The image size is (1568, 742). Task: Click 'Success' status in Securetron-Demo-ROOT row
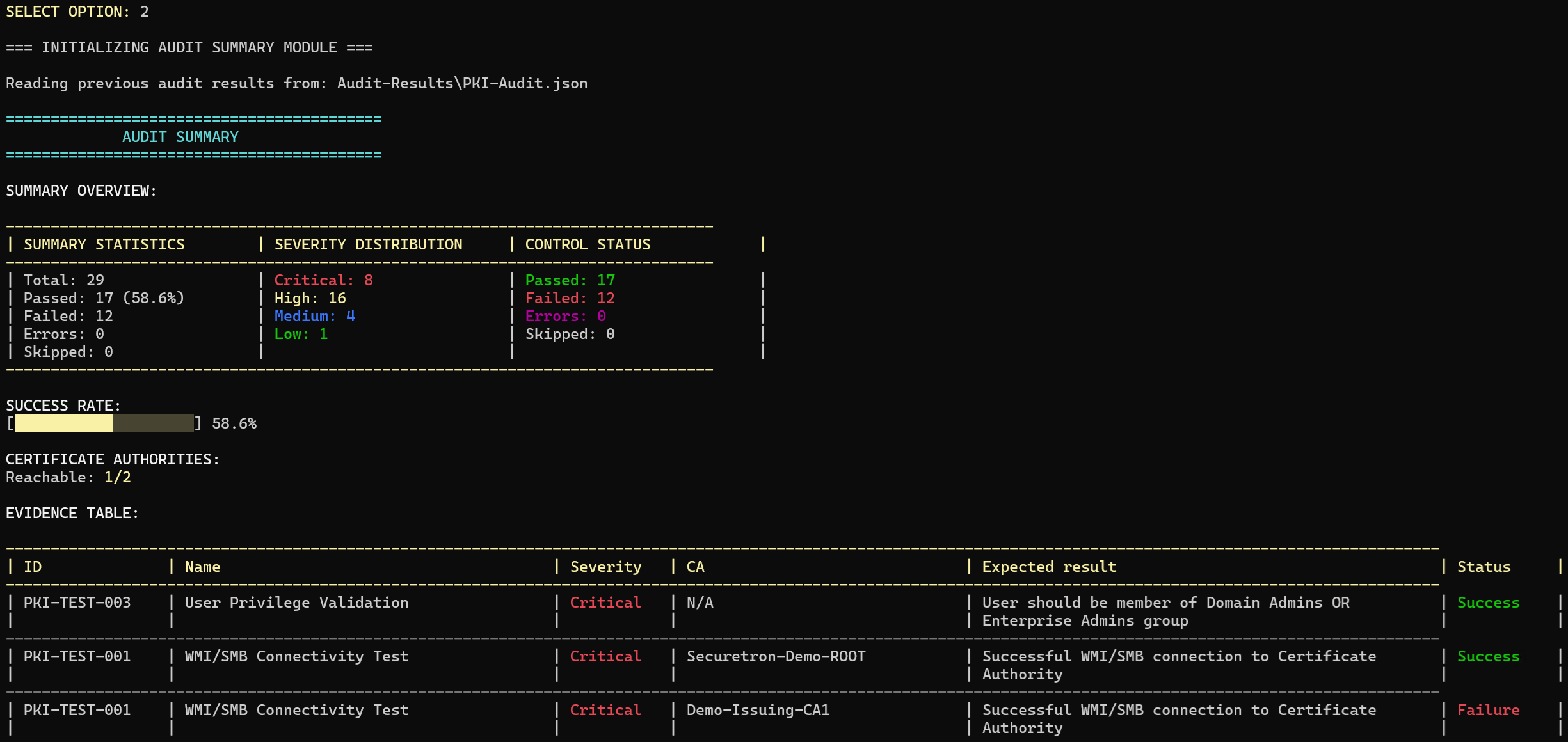pos(1489,656)
